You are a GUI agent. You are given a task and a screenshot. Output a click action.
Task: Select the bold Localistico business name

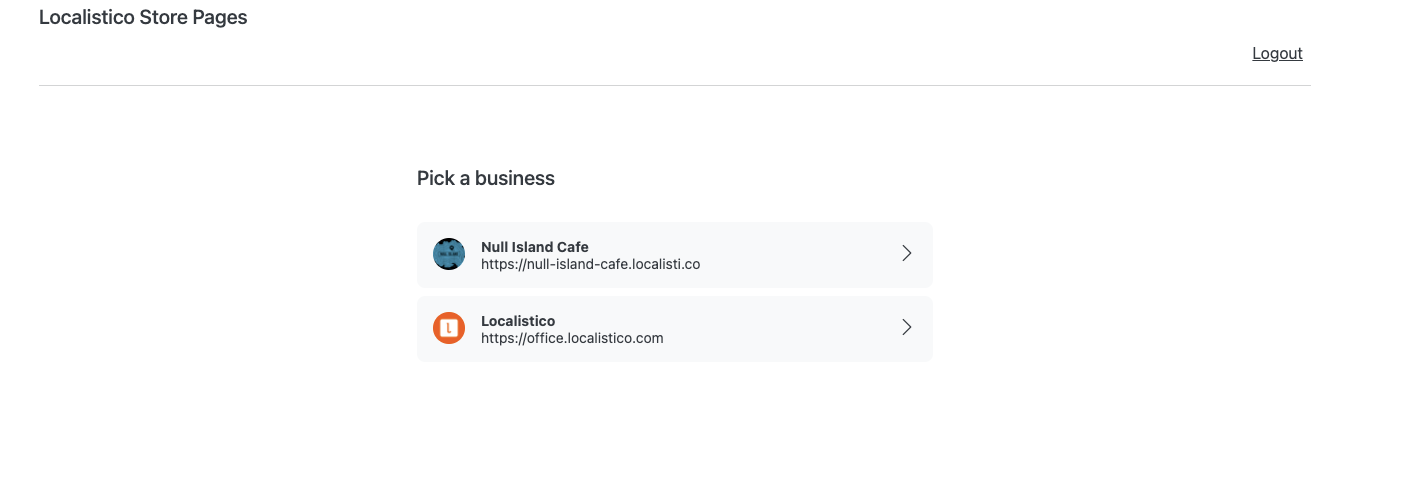pyautogui.click(x=518, y=321)
